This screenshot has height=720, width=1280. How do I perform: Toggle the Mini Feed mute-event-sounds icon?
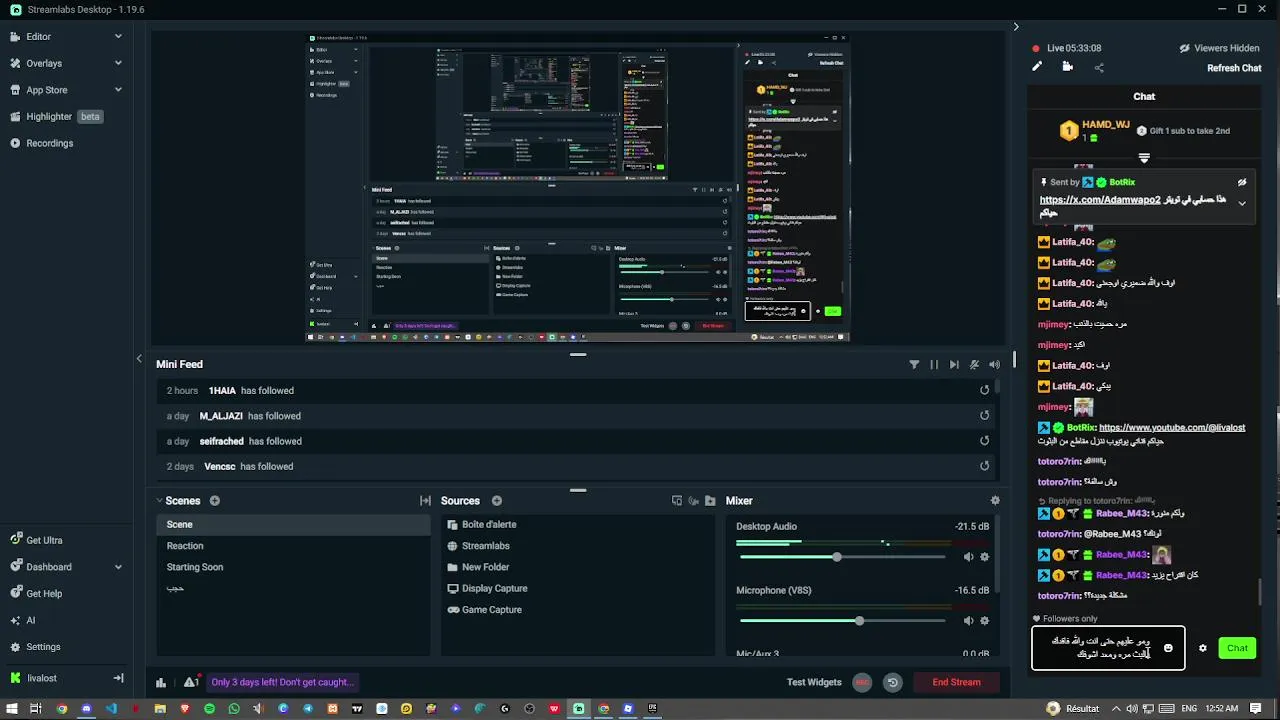(974, 365)
